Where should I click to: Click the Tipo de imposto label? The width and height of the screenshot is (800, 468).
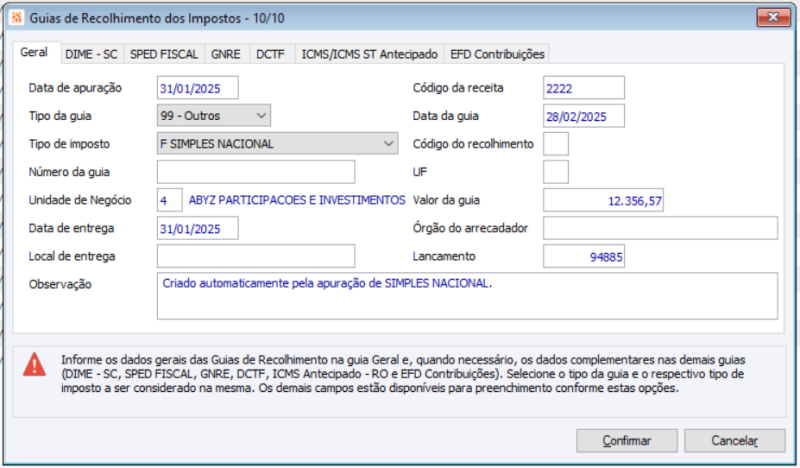coord(69,144)
